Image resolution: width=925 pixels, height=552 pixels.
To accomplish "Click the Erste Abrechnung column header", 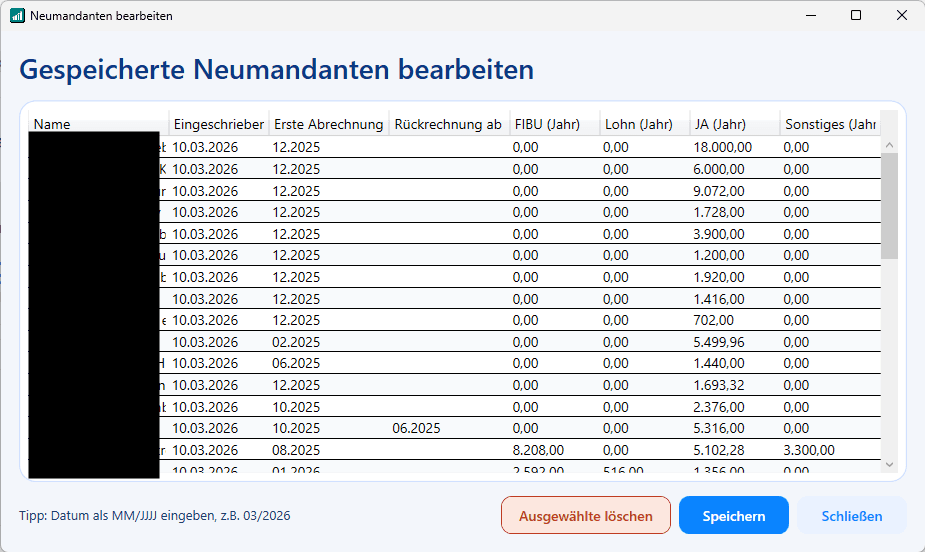I will tap(329, 124).
